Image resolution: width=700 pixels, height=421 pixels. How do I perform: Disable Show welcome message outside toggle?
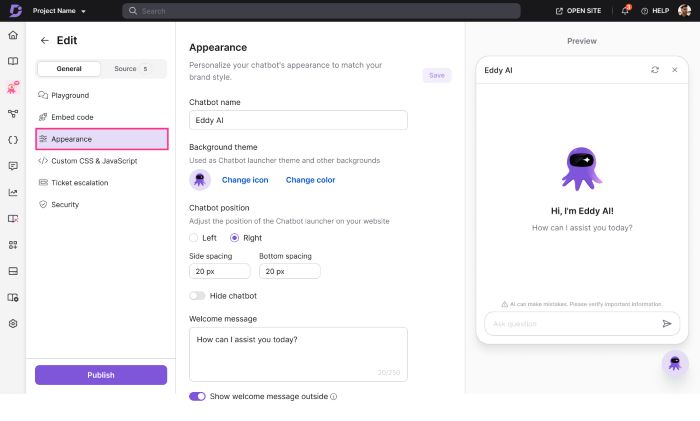tap(197, 396)
